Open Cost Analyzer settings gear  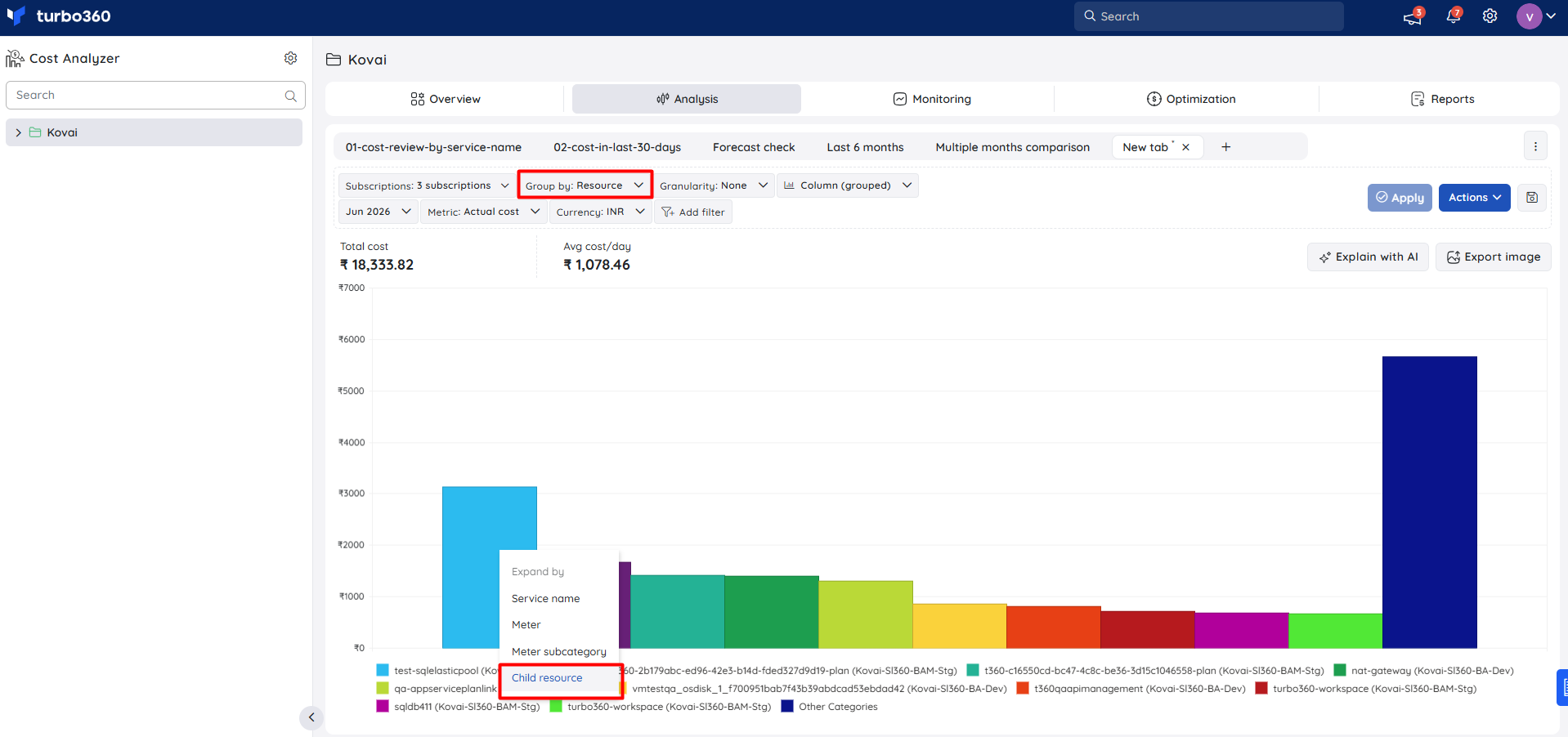click(x=290, y=58)
